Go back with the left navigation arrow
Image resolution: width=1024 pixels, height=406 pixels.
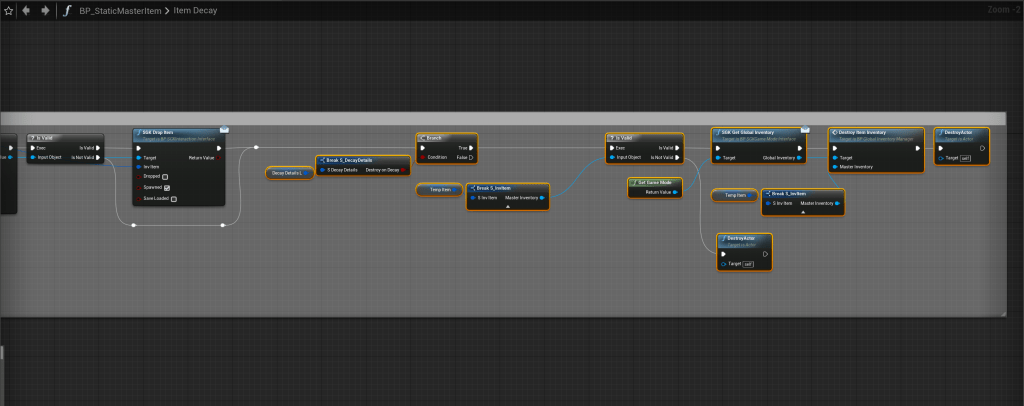coord(26,10)
